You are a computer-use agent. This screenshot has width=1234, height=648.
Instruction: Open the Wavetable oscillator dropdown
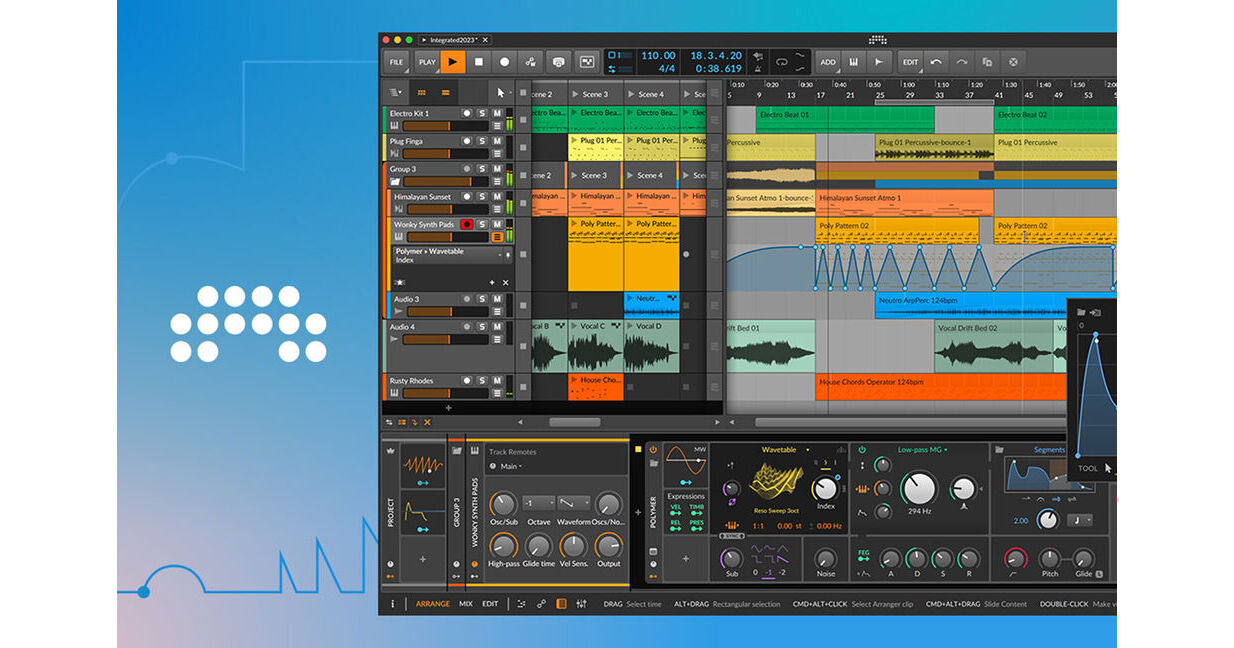[785, 450]
